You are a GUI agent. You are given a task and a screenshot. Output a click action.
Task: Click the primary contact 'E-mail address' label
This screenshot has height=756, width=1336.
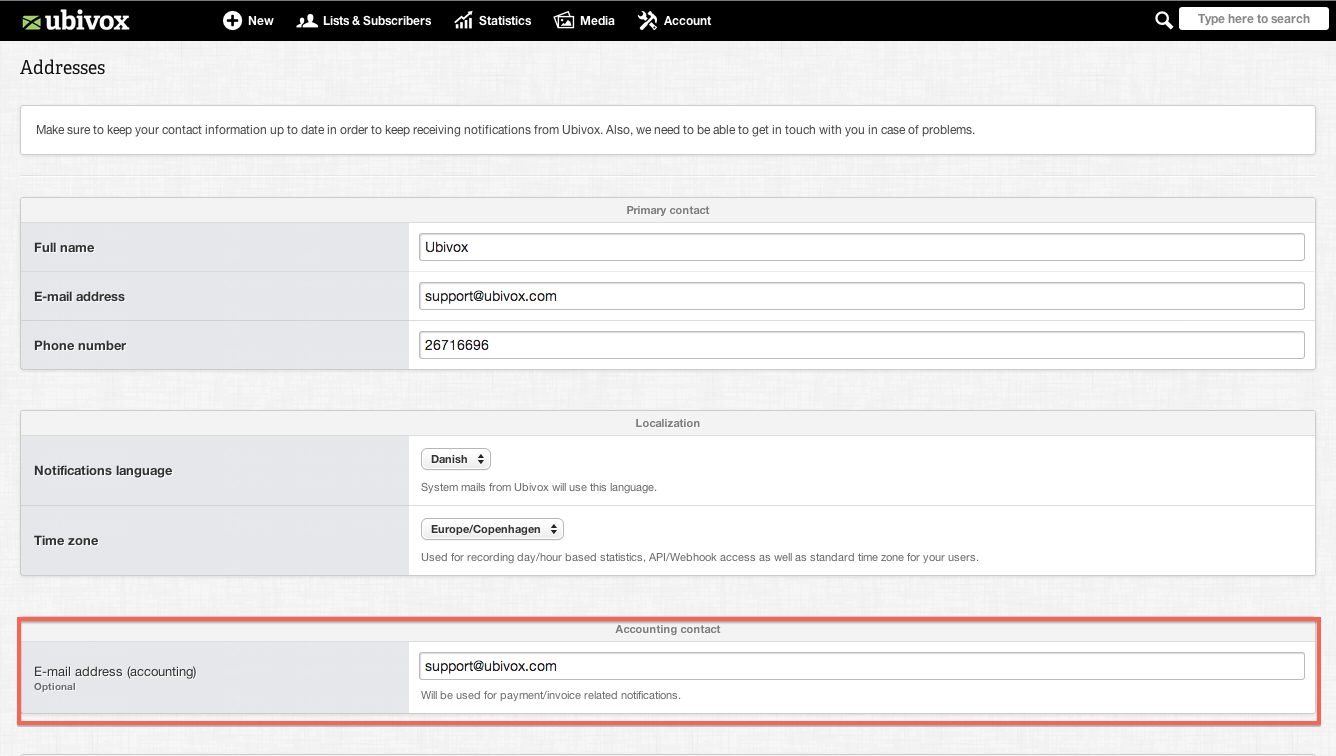tap(79, 296)
